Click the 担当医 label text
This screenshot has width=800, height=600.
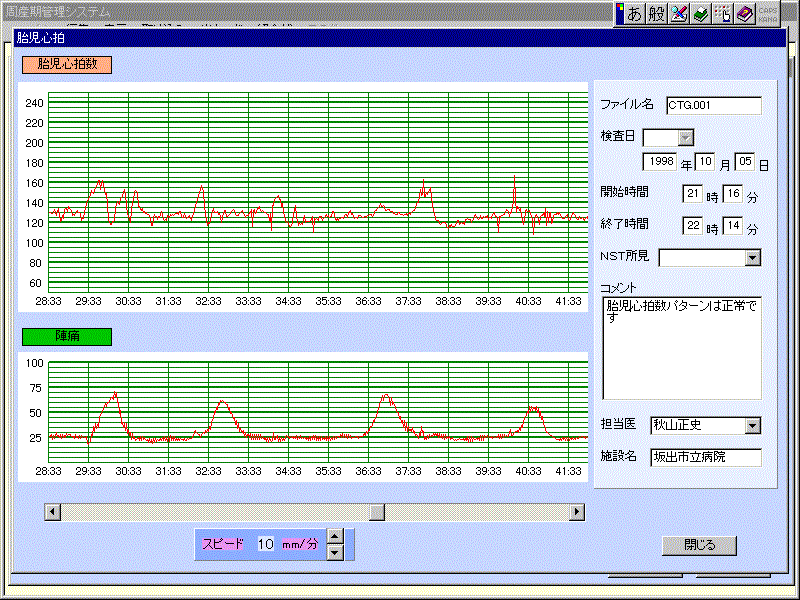click(618, 423)
